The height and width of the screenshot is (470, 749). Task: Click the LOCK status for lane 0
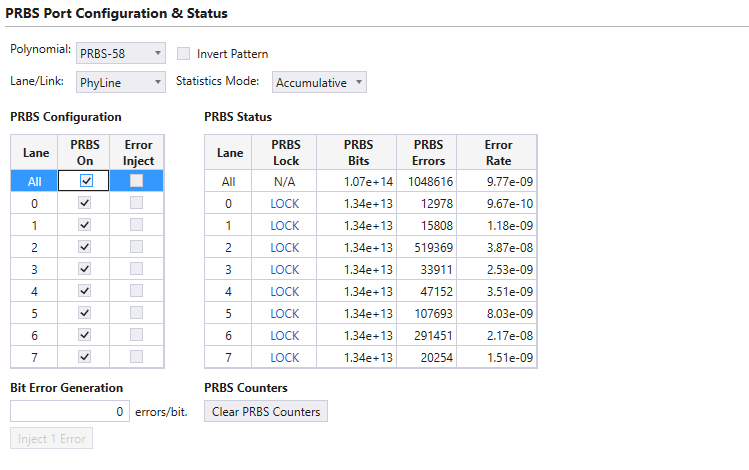(285, 203)
